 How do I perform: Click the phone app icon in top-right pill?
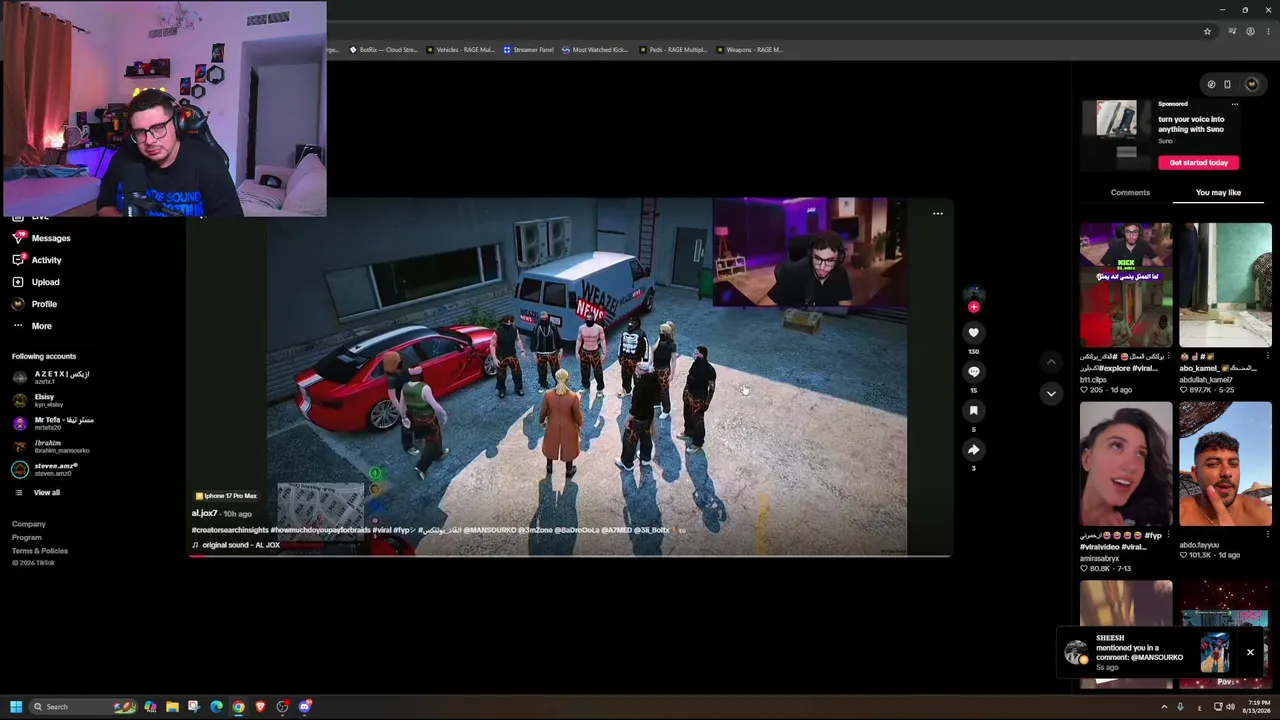pyautogui.click(x=1228, y=84)
